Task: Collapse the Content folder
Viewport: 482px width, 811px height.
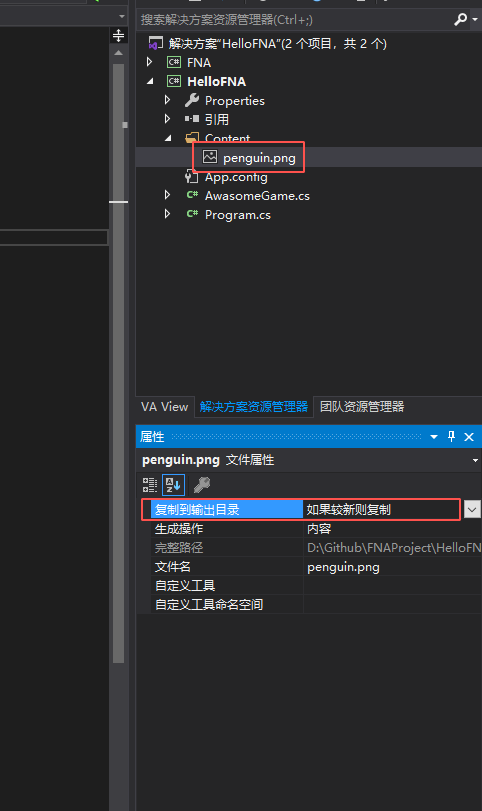Action: click(x=168, y=138)
